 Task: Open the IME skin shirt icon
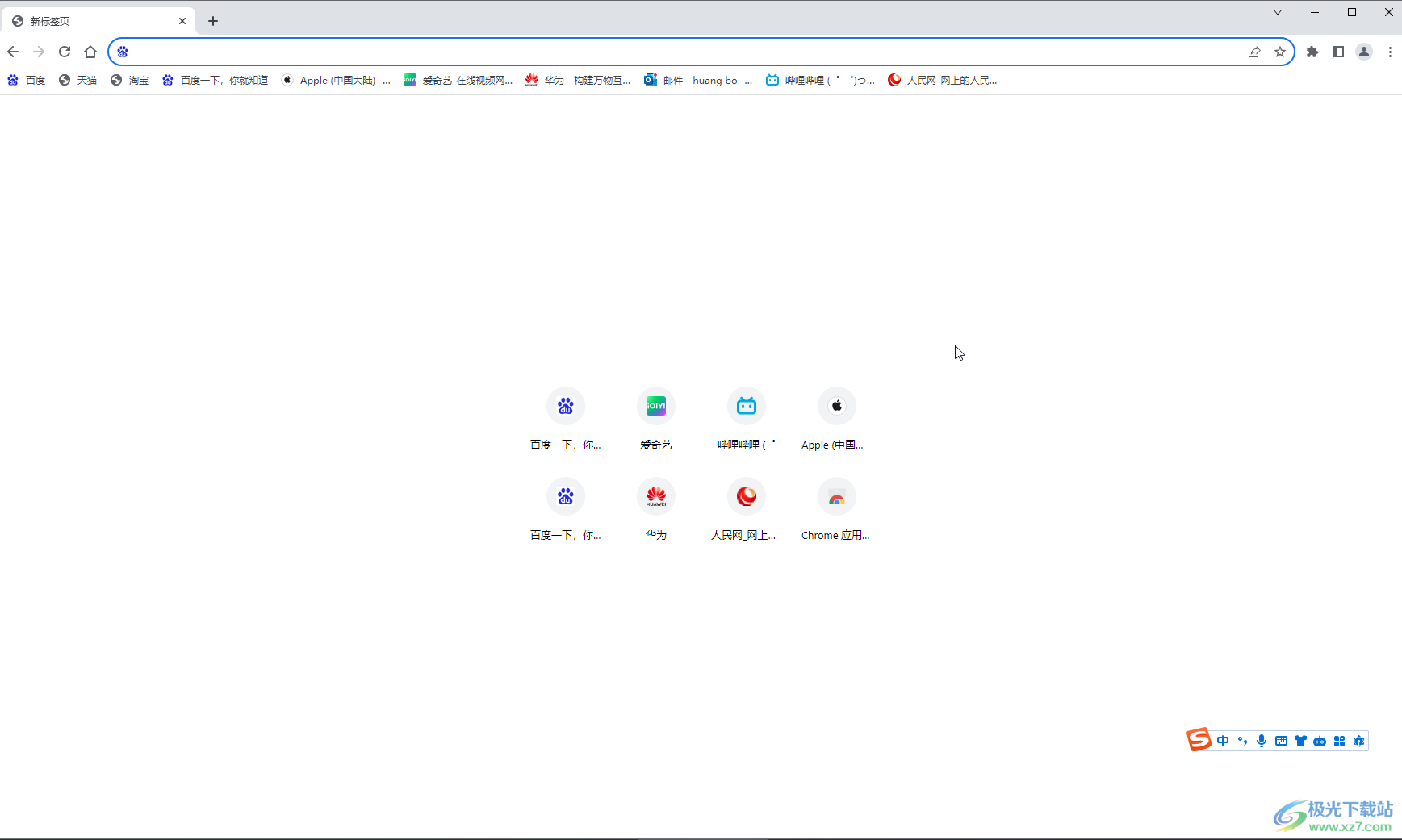[x=1300, y=741]
